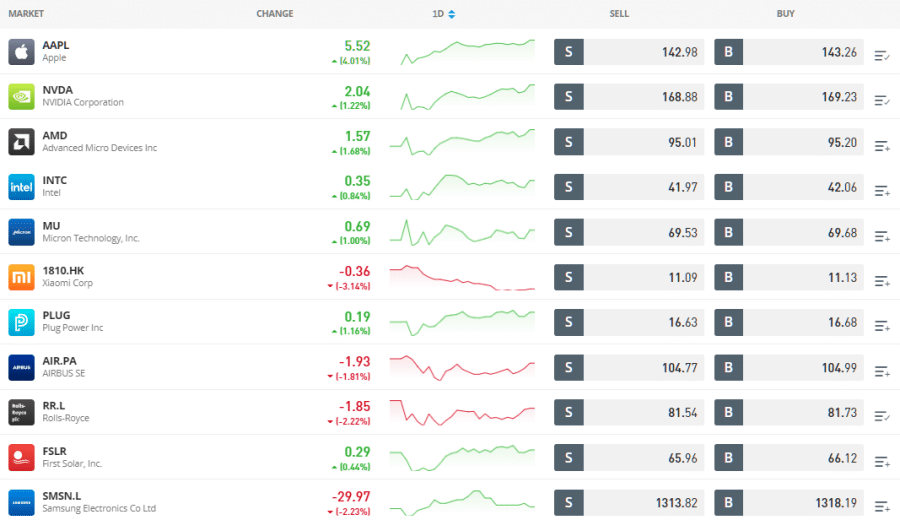Buy AAPL at 143.26
The height and width of the screenshot is (520, 900).
[789, 52]
